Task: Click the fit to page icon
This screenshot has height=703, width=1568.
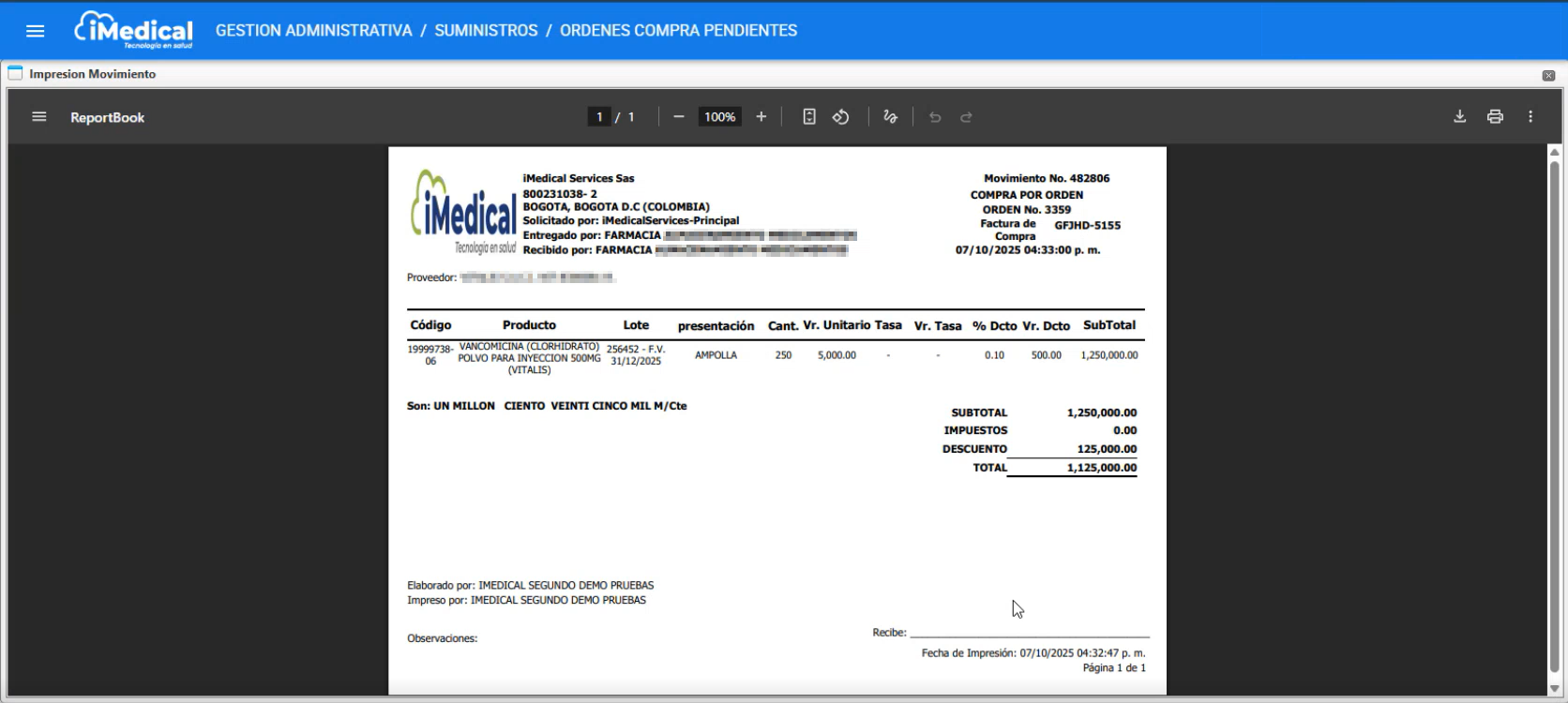Action: coord(809,117)
